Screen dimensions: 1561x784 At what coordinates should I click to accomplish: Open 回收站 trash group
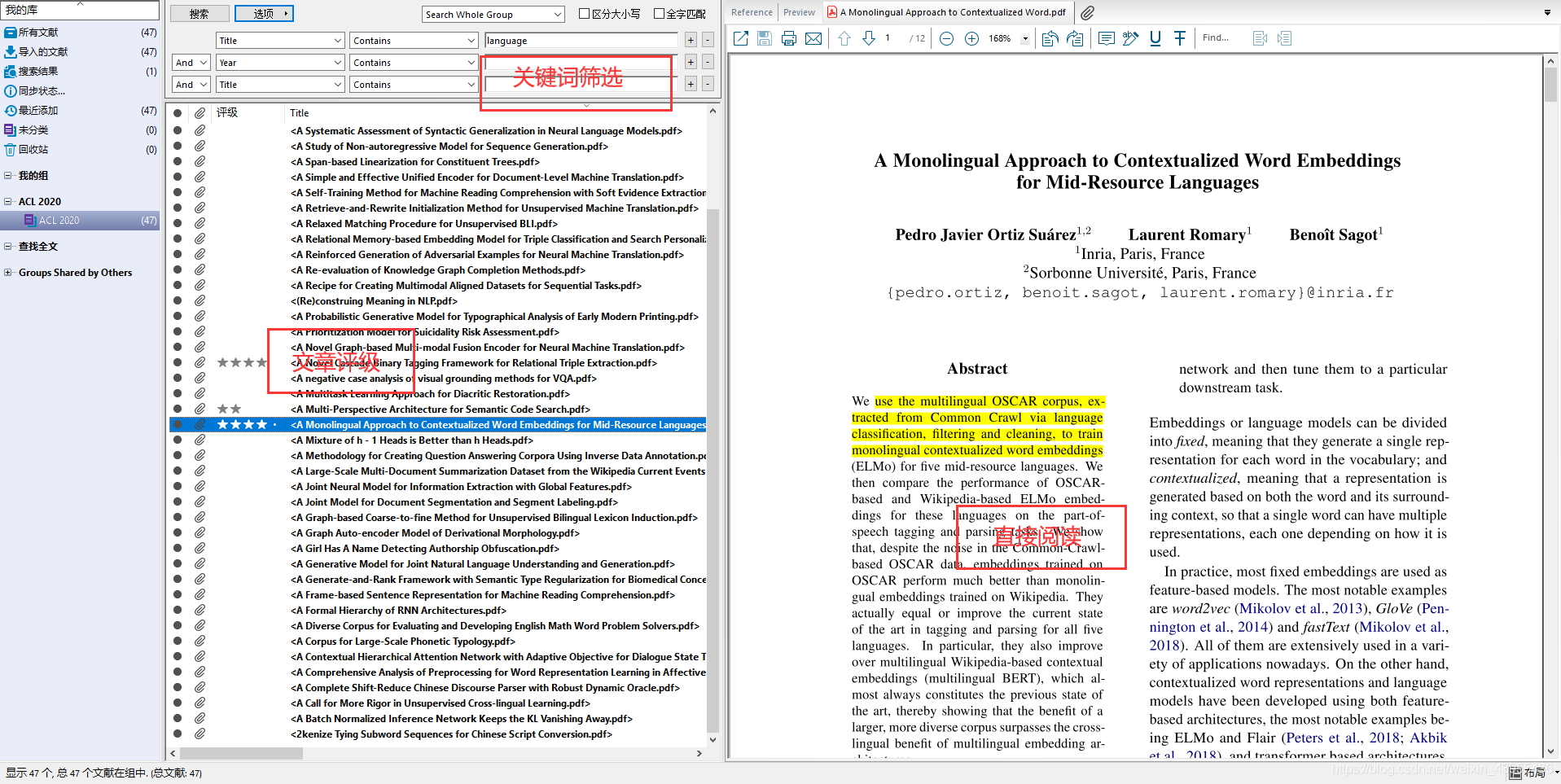coord(33,150)
